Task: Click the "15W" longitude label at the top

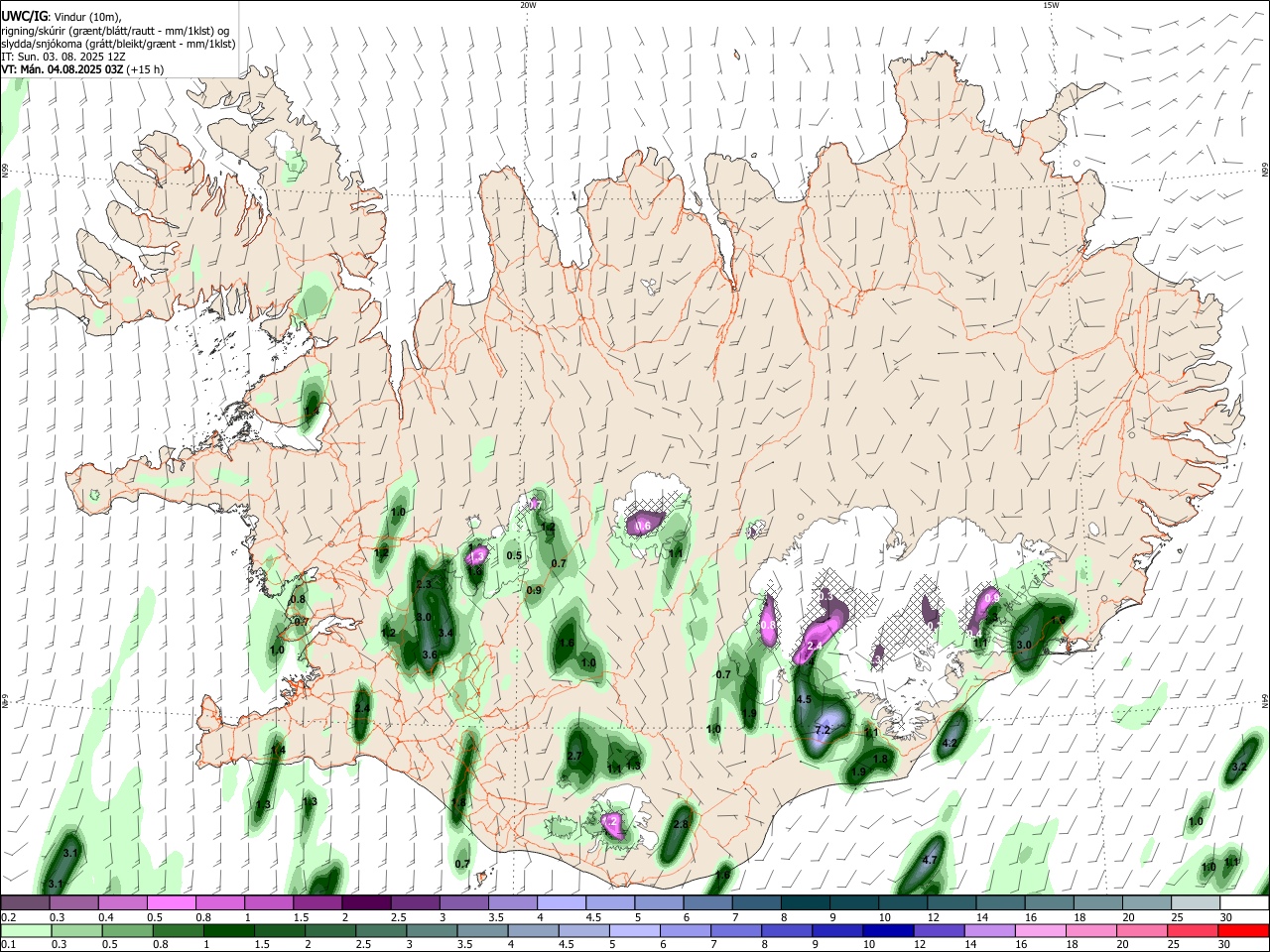Action: click(x=1051, y=5)
